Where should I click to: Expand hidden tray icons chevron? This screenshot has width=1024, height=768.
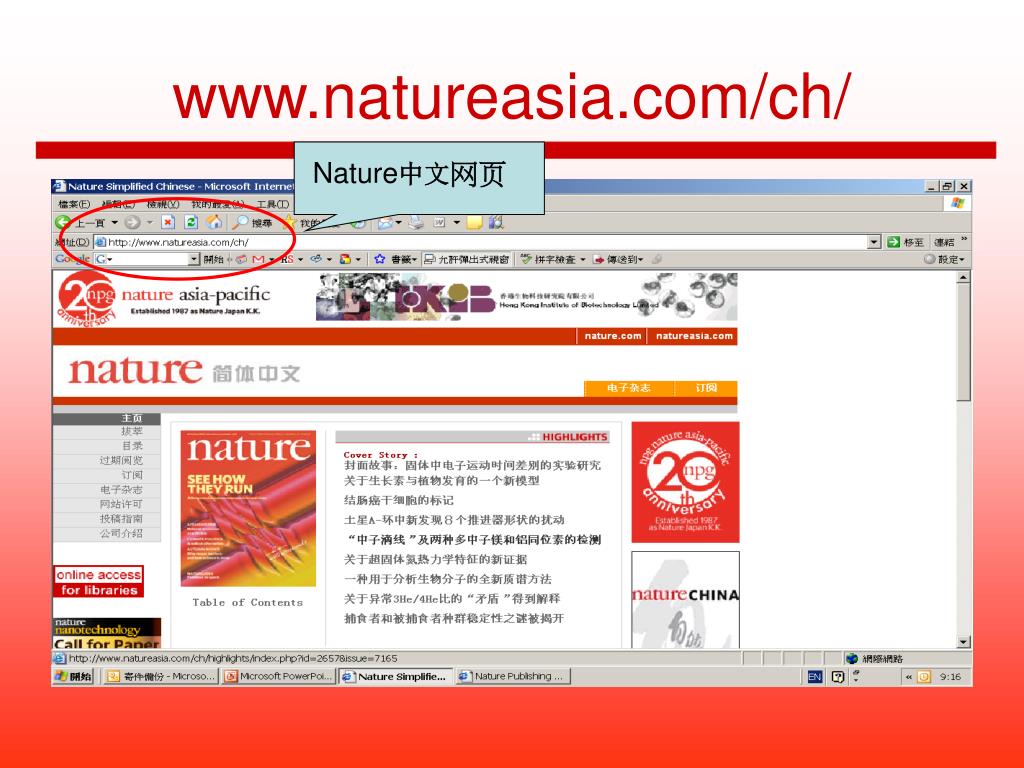click(x=908, y=677)
